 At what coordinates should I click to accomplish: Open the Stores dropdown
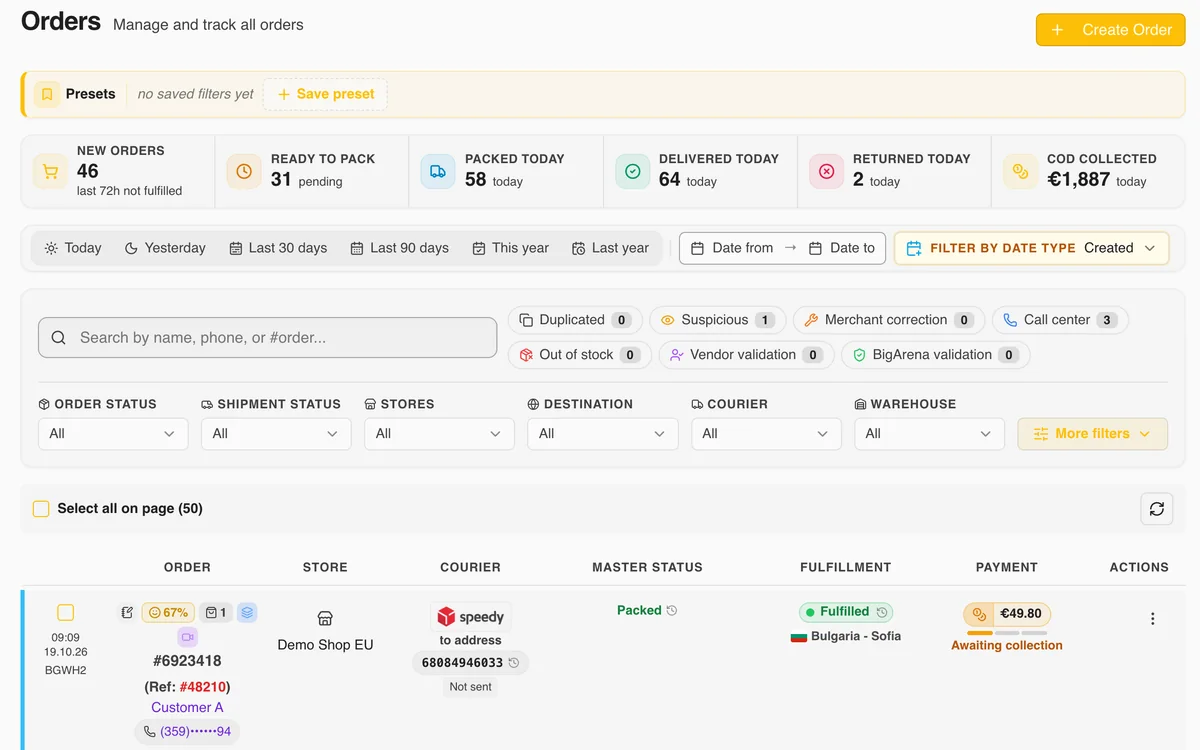coord(439,433)
